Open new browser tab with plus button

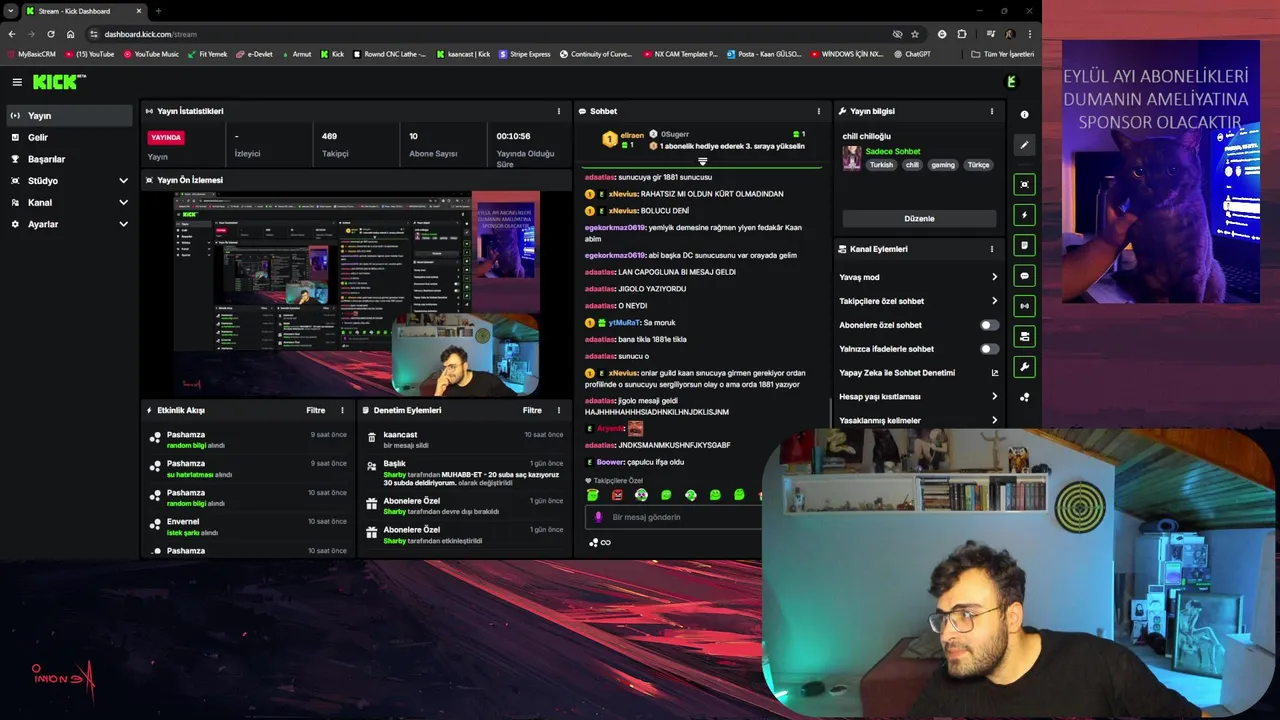tap(158, 11)
